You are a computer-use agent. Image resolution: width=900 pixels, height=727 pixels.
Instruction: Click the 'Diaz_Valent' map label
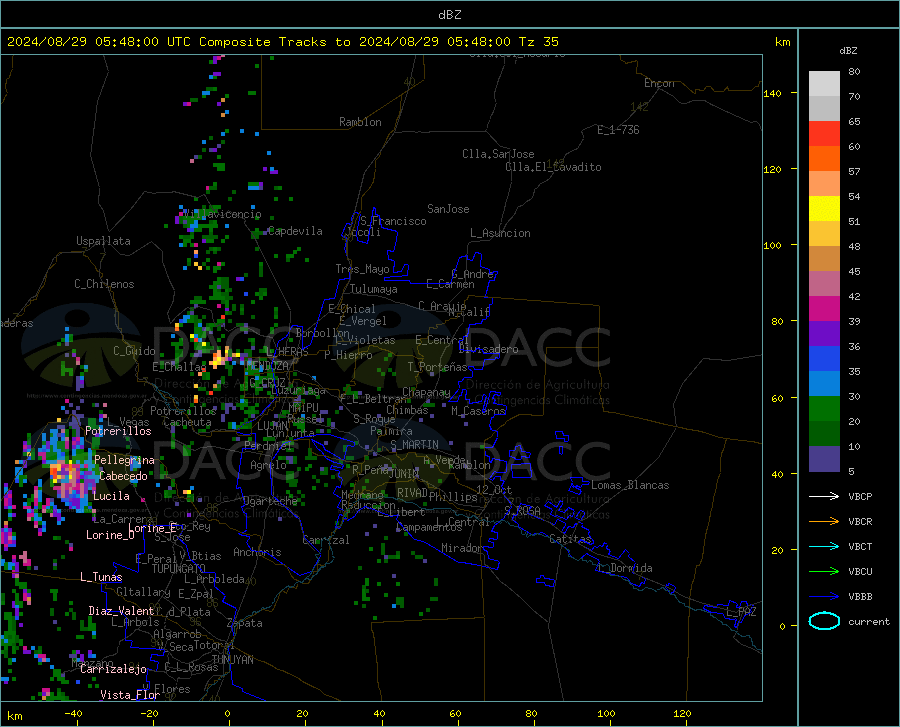pyautogui.click(x=121, y=611)
